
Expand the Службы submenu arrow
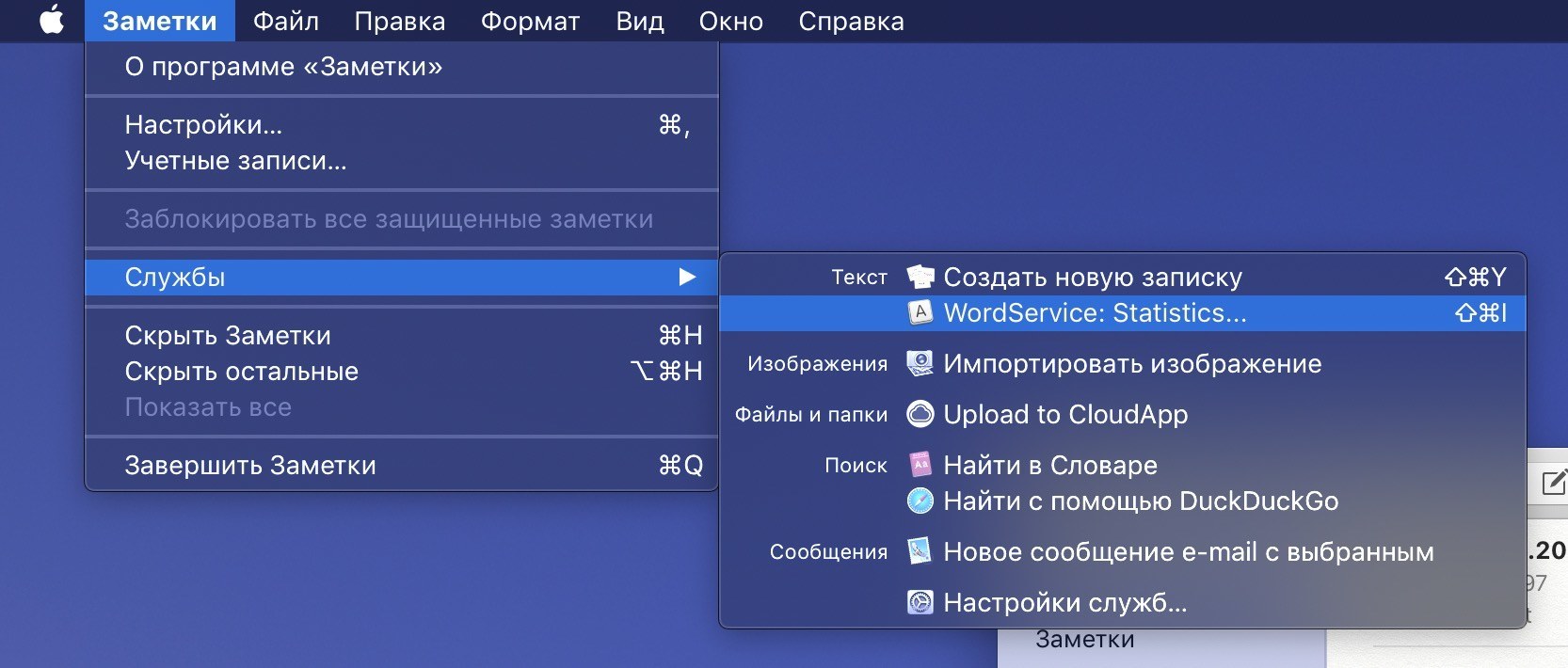coord(687,277)
